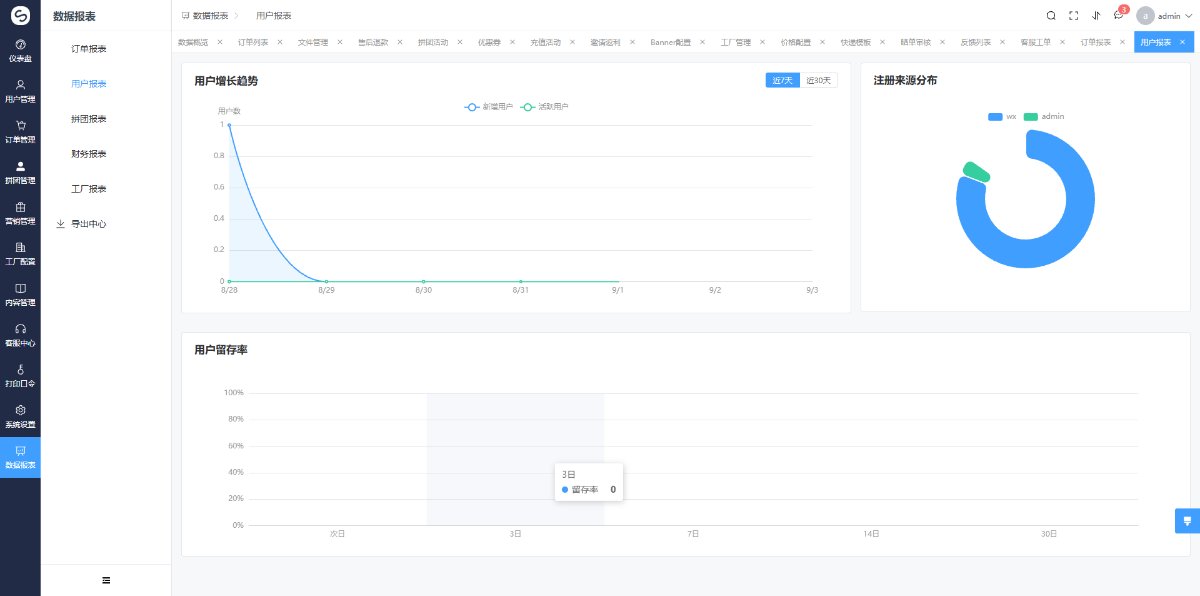
Task: Switch to the 订单报表 tab
Action: tap(1095, 43)
